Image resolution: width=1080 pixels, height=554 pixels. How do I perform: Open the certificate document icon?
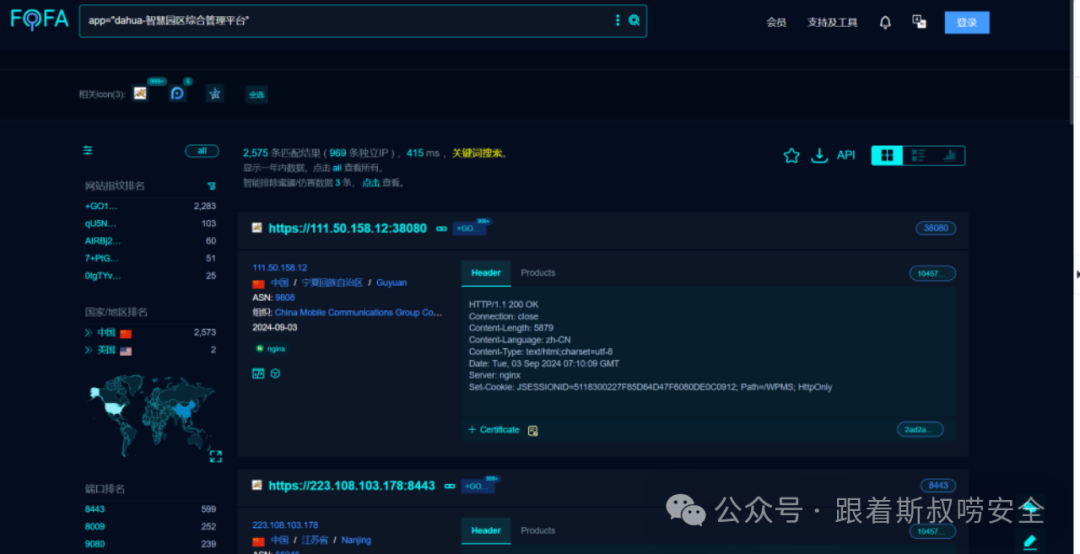(532, 431)
